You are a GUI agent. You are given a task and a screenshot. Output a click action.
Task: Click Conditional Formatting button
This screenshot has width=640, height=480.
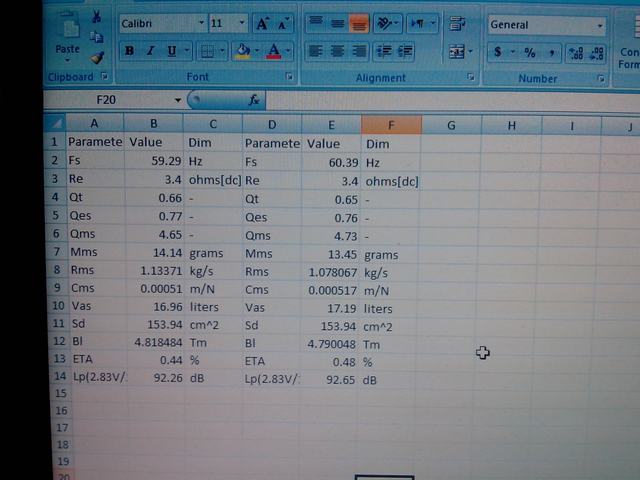[x=629, y=41]
